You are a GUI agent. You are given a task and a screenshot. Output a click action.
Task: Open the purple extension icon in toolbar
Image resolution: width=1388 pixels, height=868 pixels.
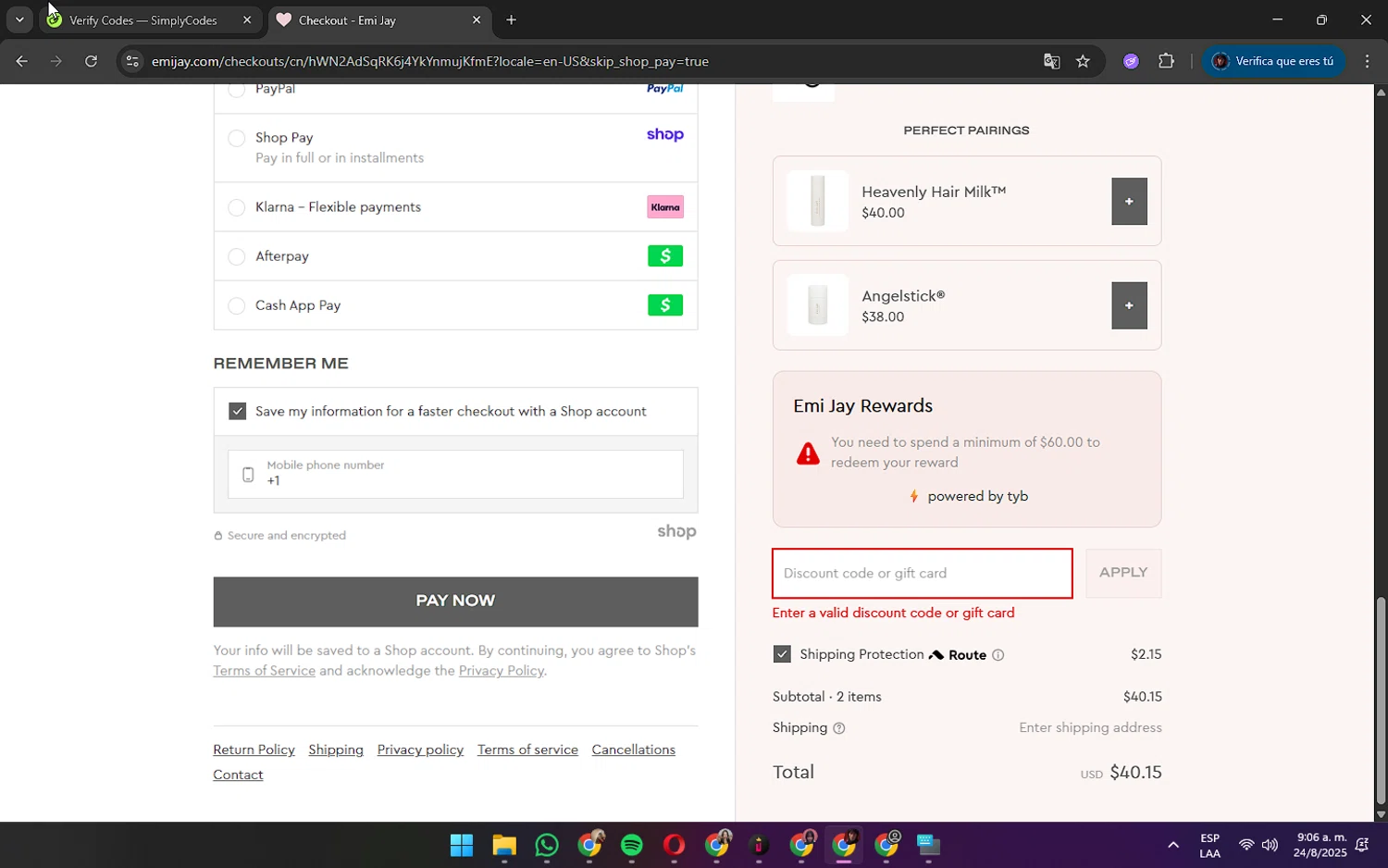(1131, 61)
